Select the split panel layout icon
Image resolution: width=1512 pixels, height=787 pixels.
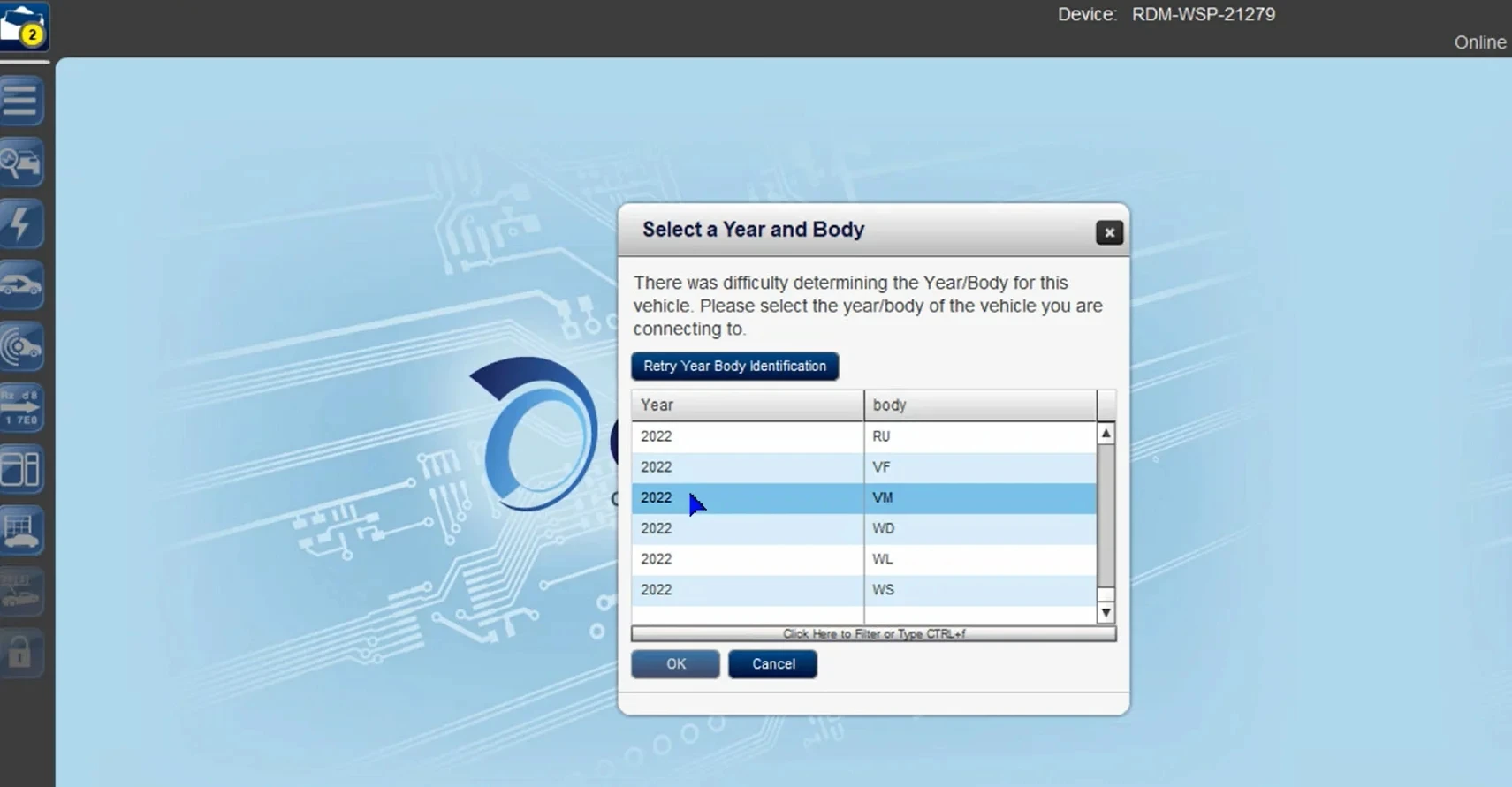click(x=21, y=469)
